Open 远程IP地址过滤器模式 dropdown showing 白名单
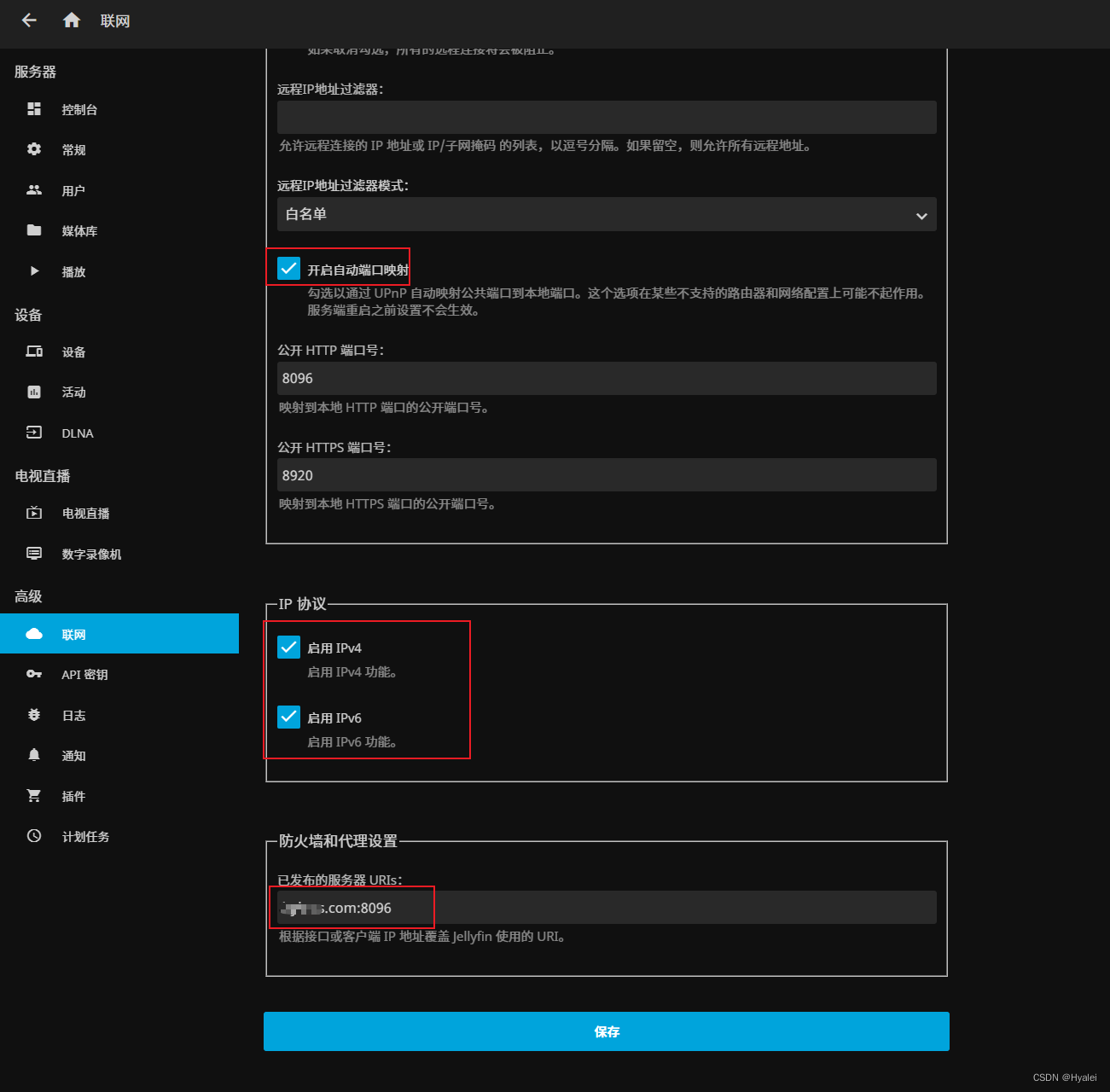 [x=607, y=214]
